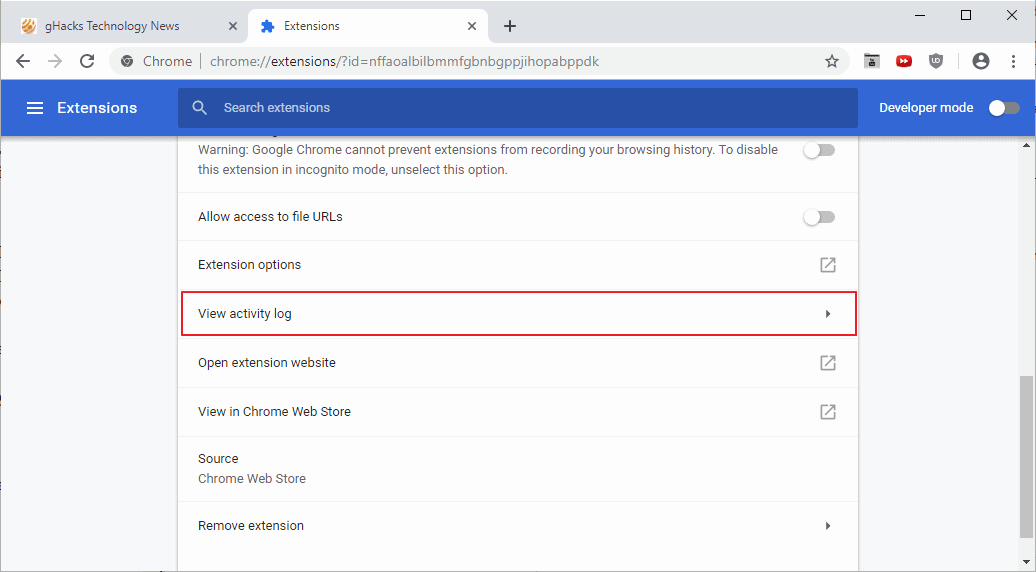Image resolution: width=1036 pixels, height=572 pixels.
Task: Close the Extensions tab
Action: (472, 26)
